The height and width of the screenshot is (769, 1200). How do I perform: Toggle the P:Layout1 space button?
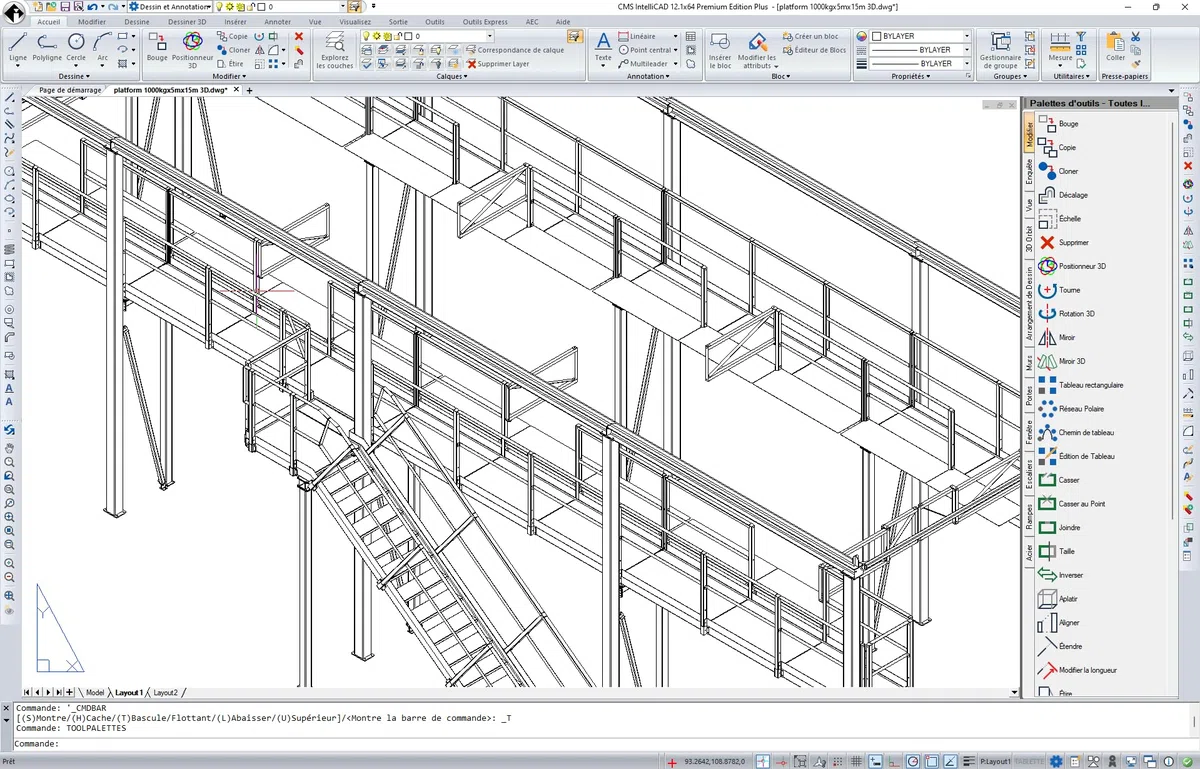coord(995,761)
